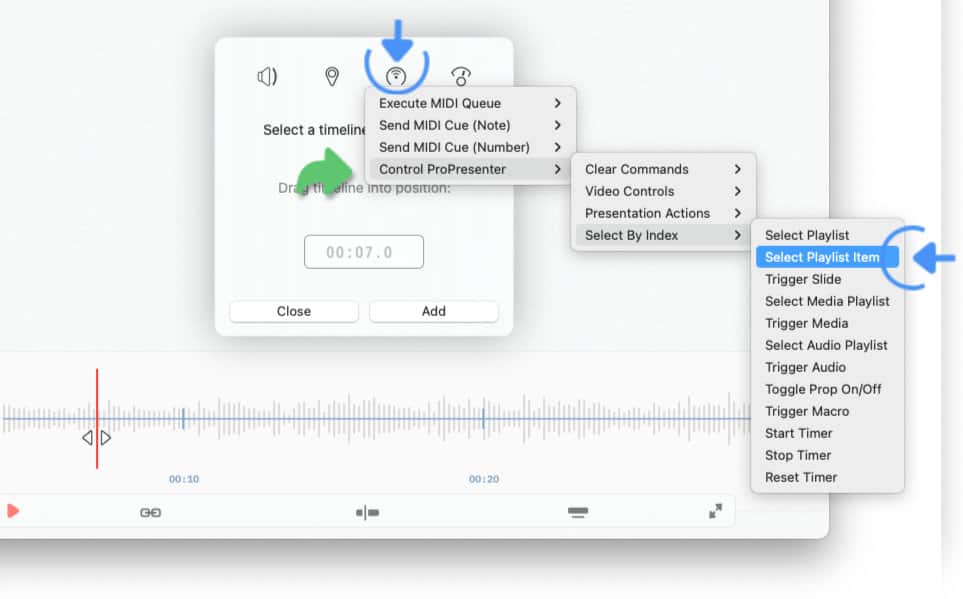Select the audio speaker cue icon
Screen dimensions: 963x599
tap(267, 77)
